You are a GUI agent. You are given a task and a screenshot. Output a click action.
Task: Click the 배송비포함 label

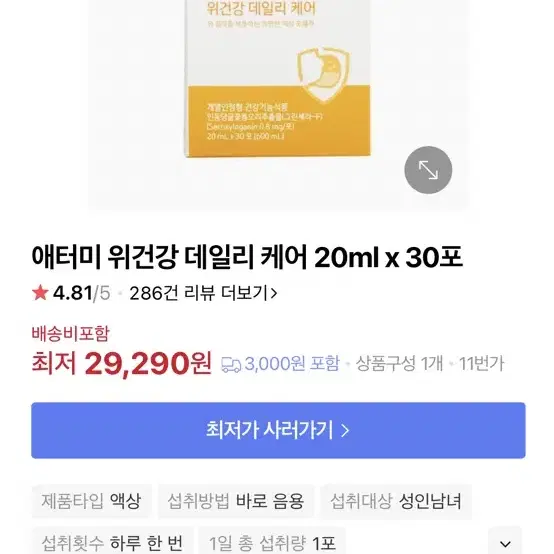pos(71,334)
